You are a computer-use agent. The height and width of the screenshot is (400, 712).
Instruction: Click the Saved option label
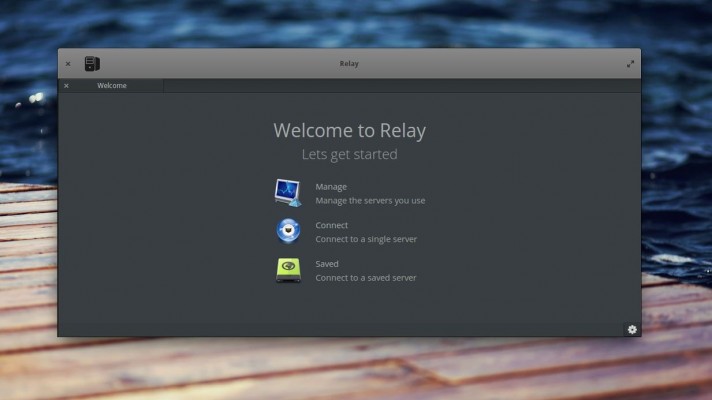[327, 264]
